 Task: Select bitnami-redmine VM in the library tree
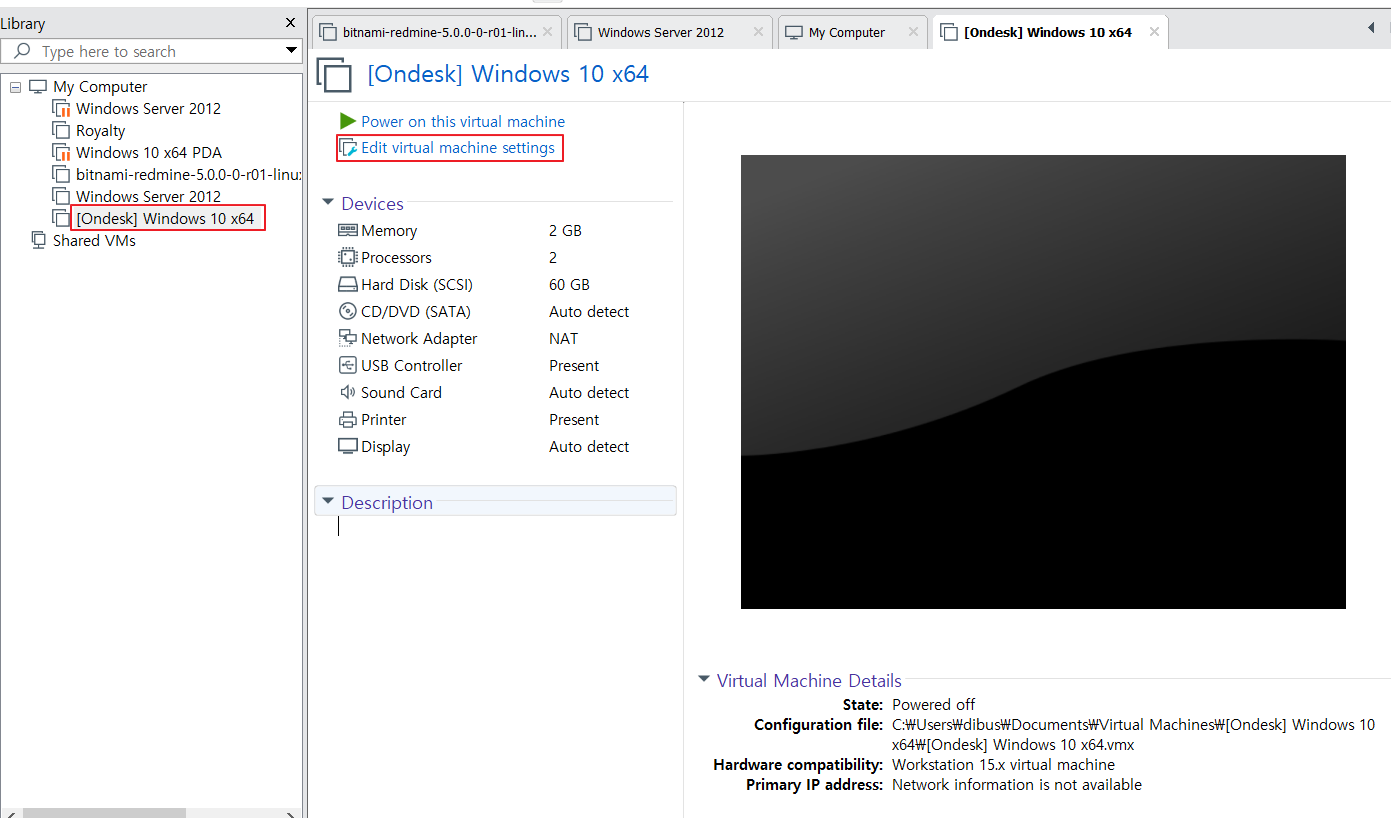[189, 174]
